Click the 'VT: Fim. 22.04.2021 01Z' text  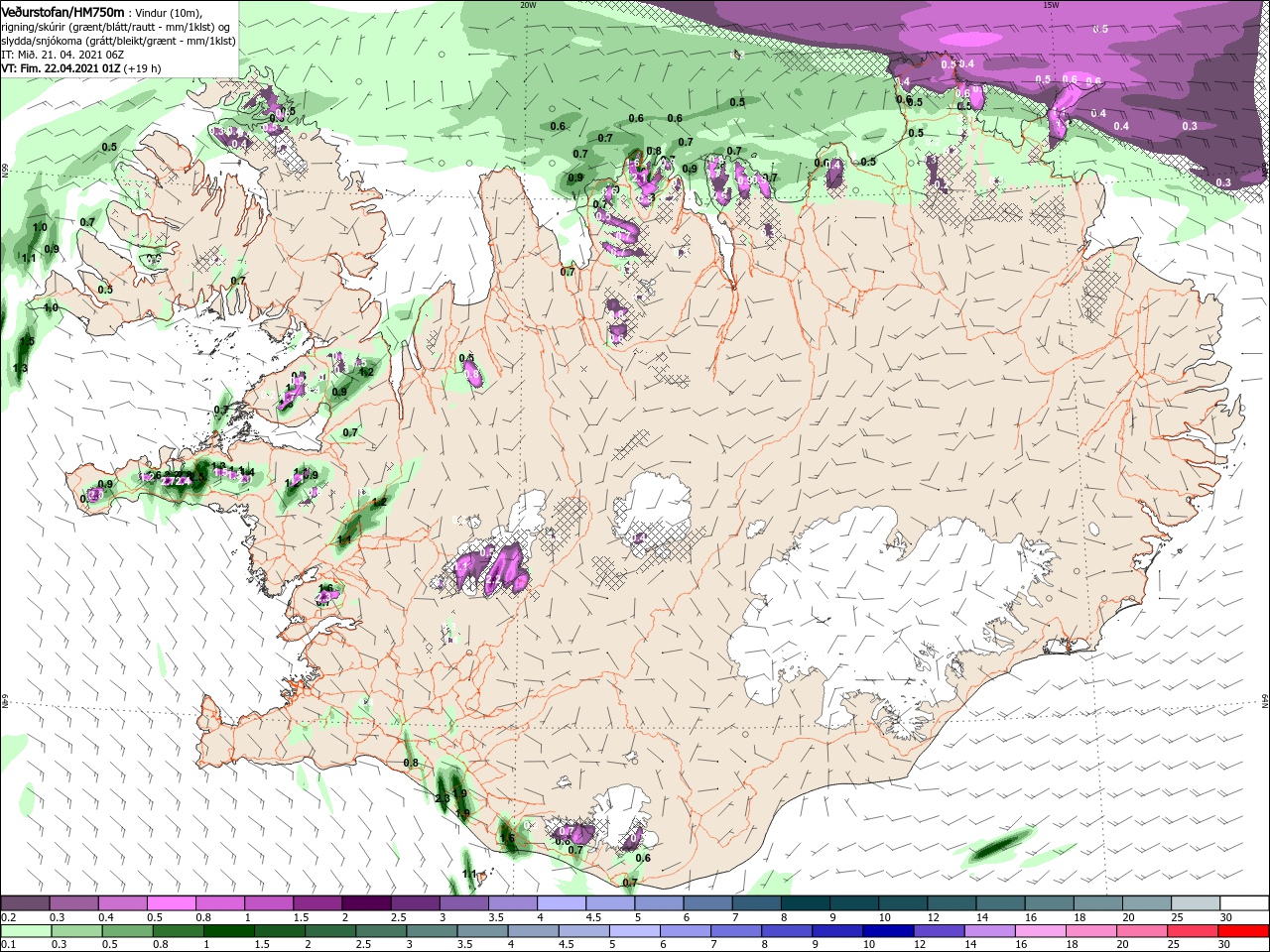point(61,68)
